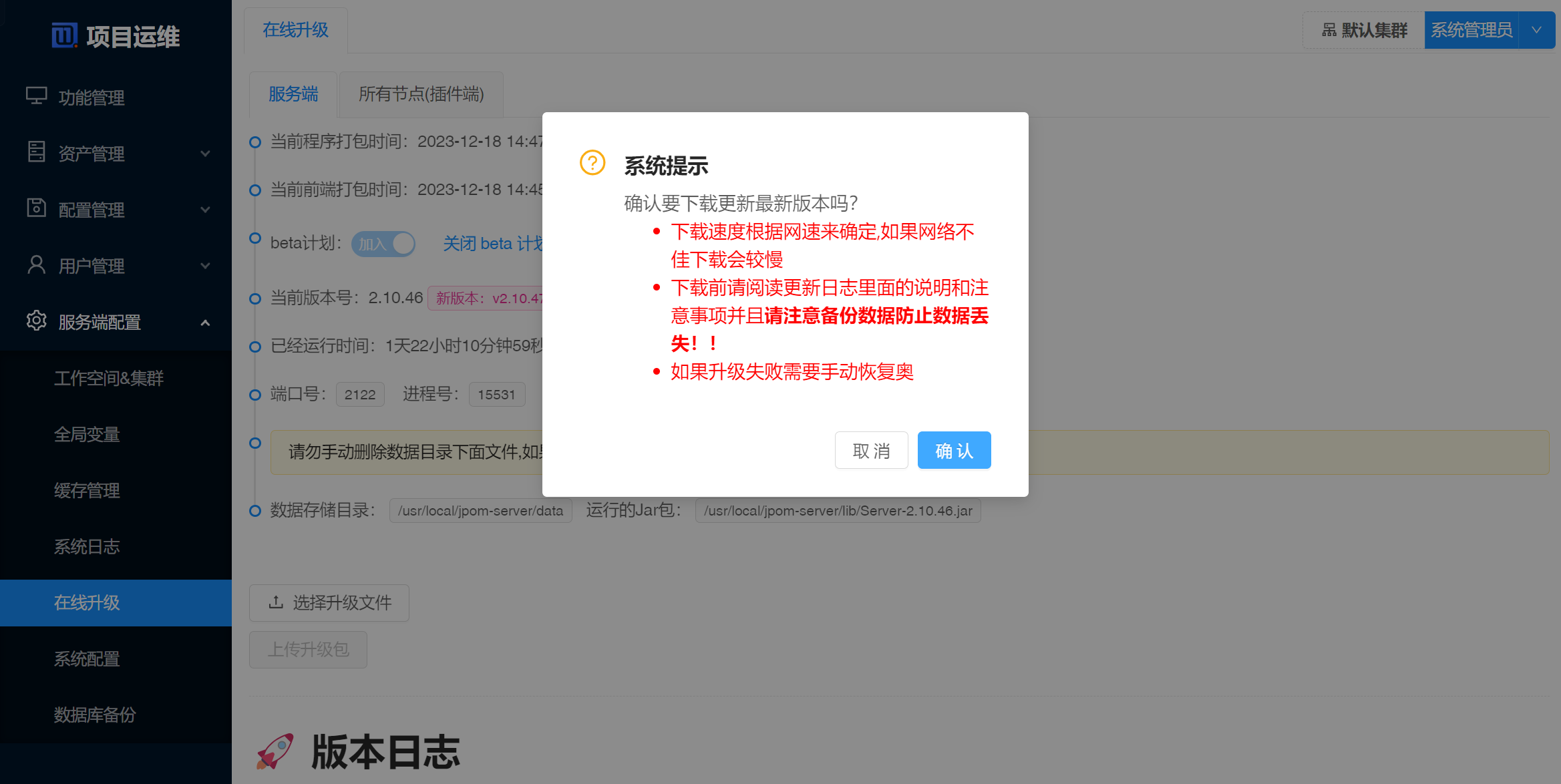Click the 用户管理 person icon
This screenshot has width=1561, height=784.
(x=36, y=266)
